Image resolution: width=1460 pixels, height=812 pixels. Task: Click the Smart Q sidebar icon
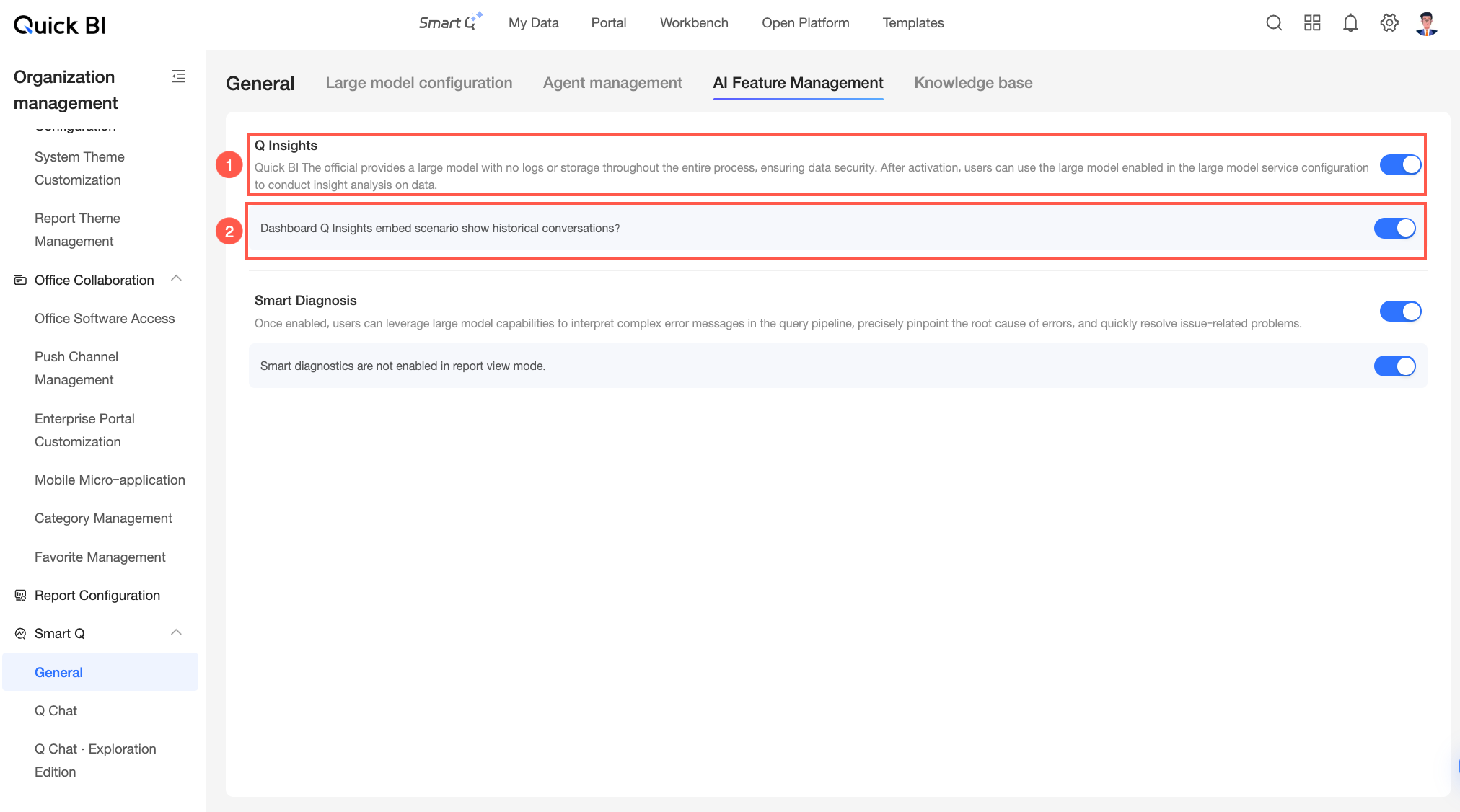tap(21, 633)
